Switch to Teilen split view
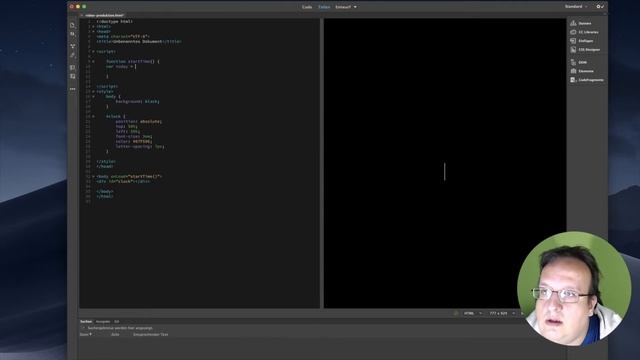The height and width of the screenshot is (360, 640). [324, 7]
